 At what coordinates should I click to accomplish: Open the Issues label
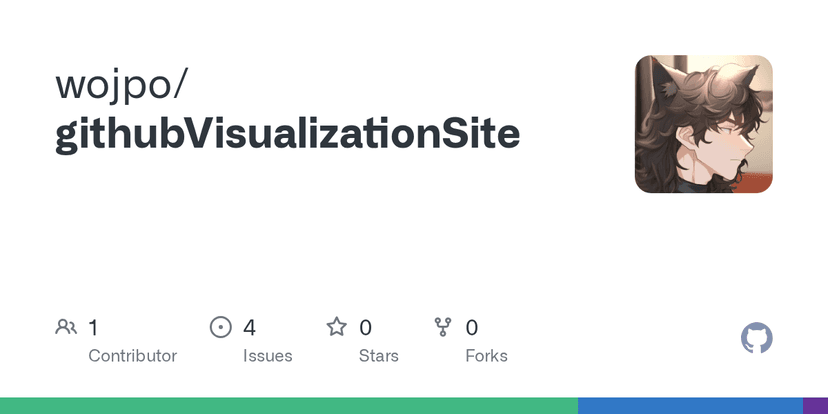(267, 356)
